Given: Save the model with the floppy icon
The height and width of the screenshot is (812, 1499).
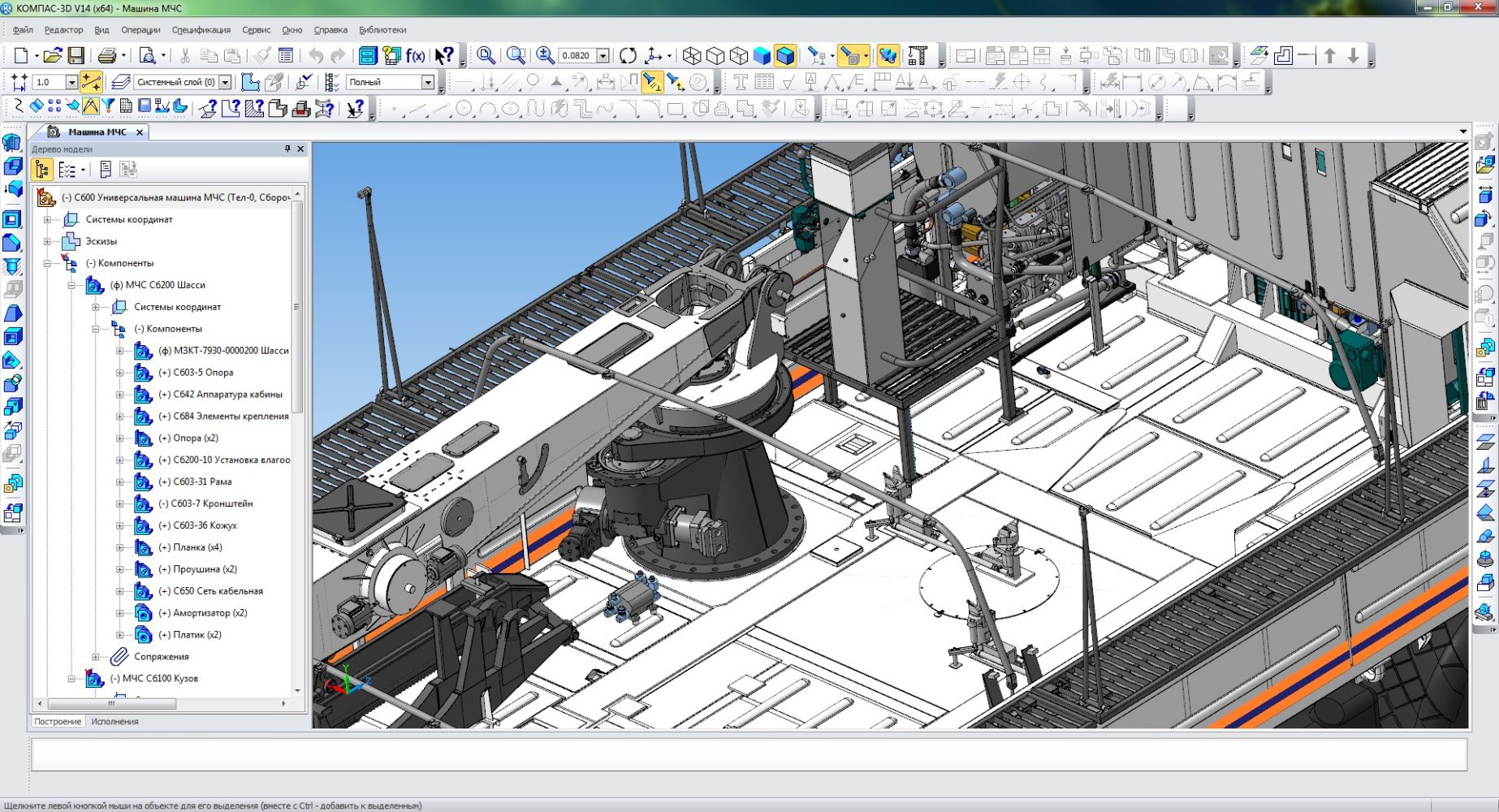Looking at the screenshot, I should pos(76,56).
